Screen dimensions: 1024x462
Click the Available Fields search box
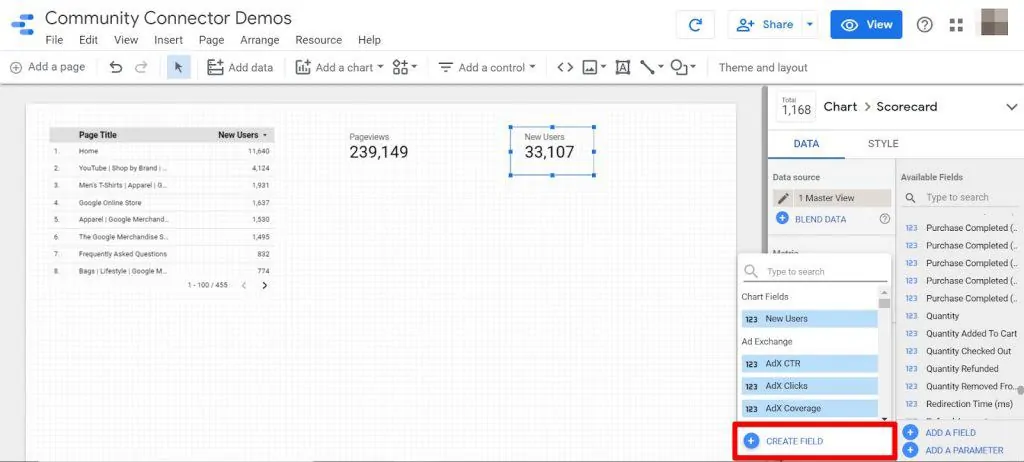[x=961, y=197]
